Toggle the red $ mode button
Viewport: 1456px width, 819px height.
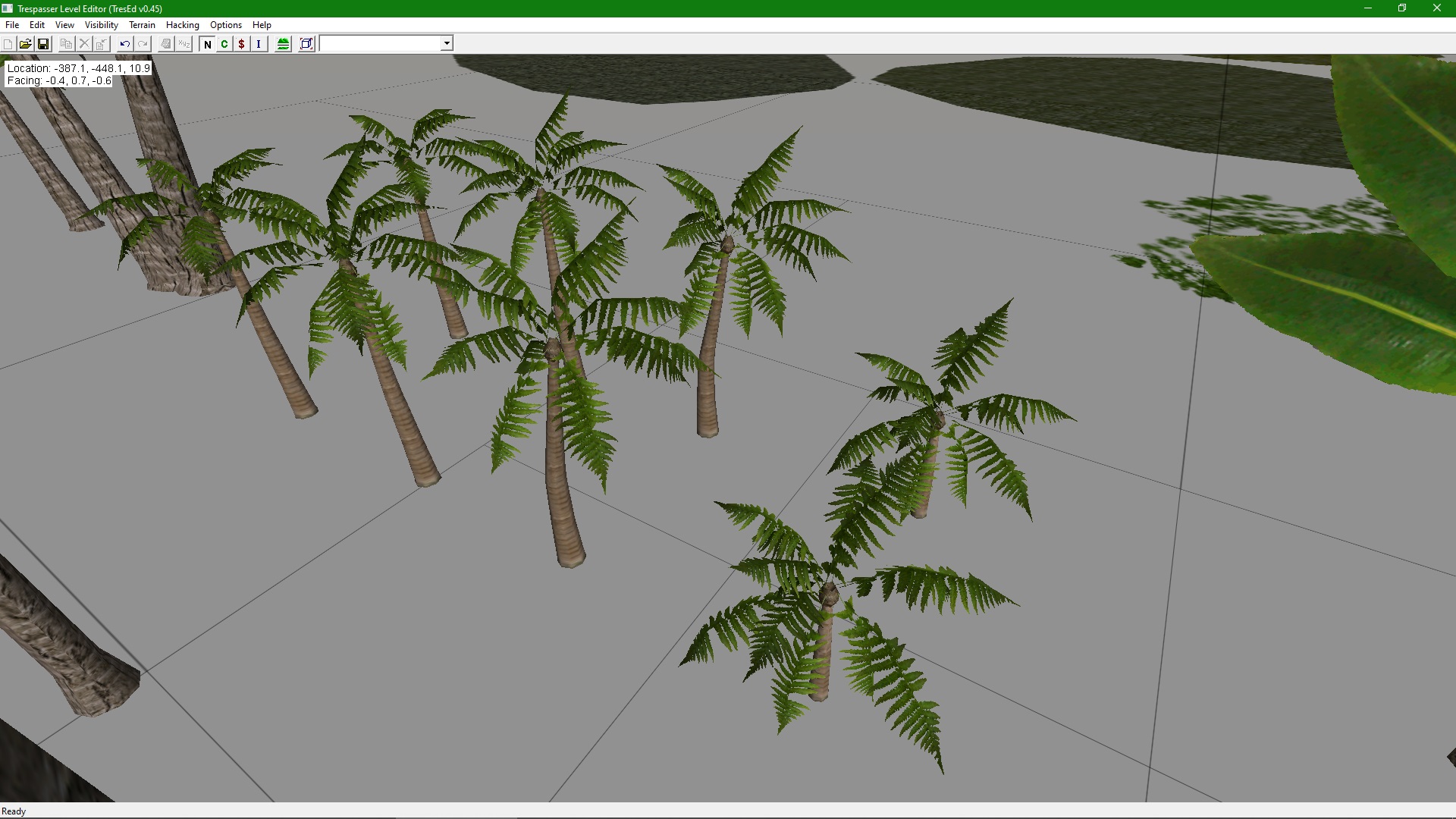click(241, 44)
